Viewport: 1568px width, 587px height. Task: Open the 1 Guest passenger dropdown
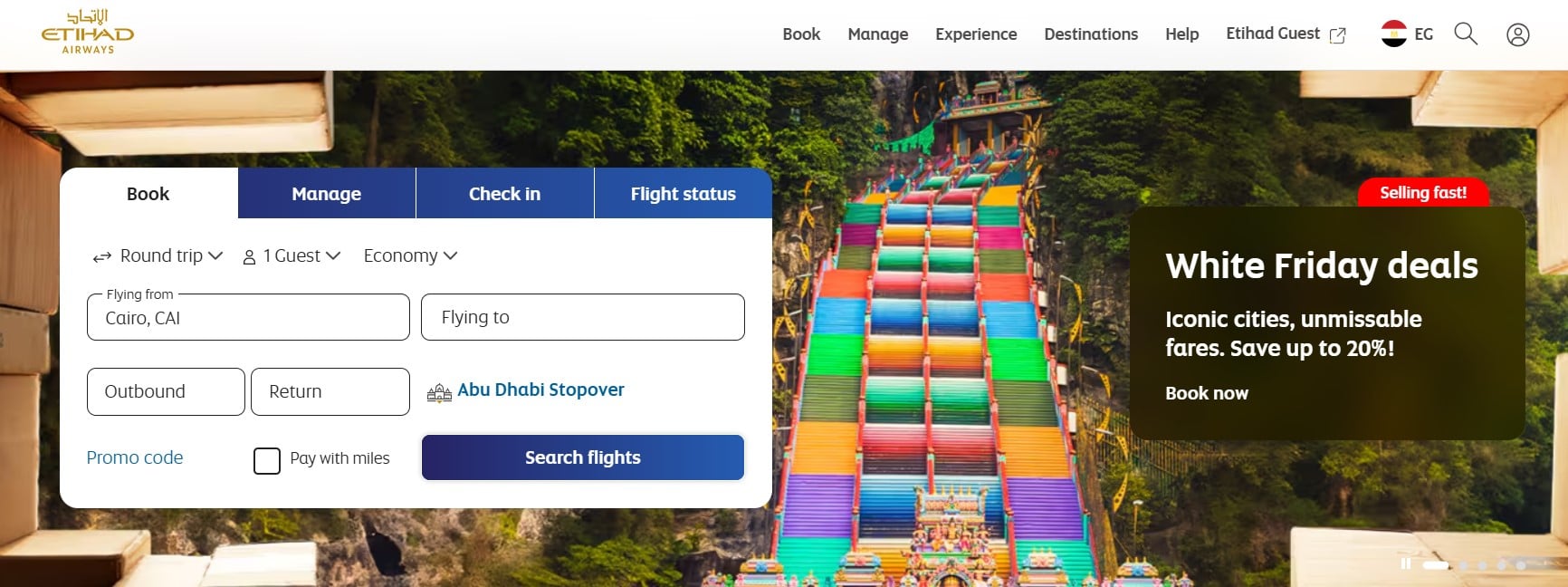(292, 256)
